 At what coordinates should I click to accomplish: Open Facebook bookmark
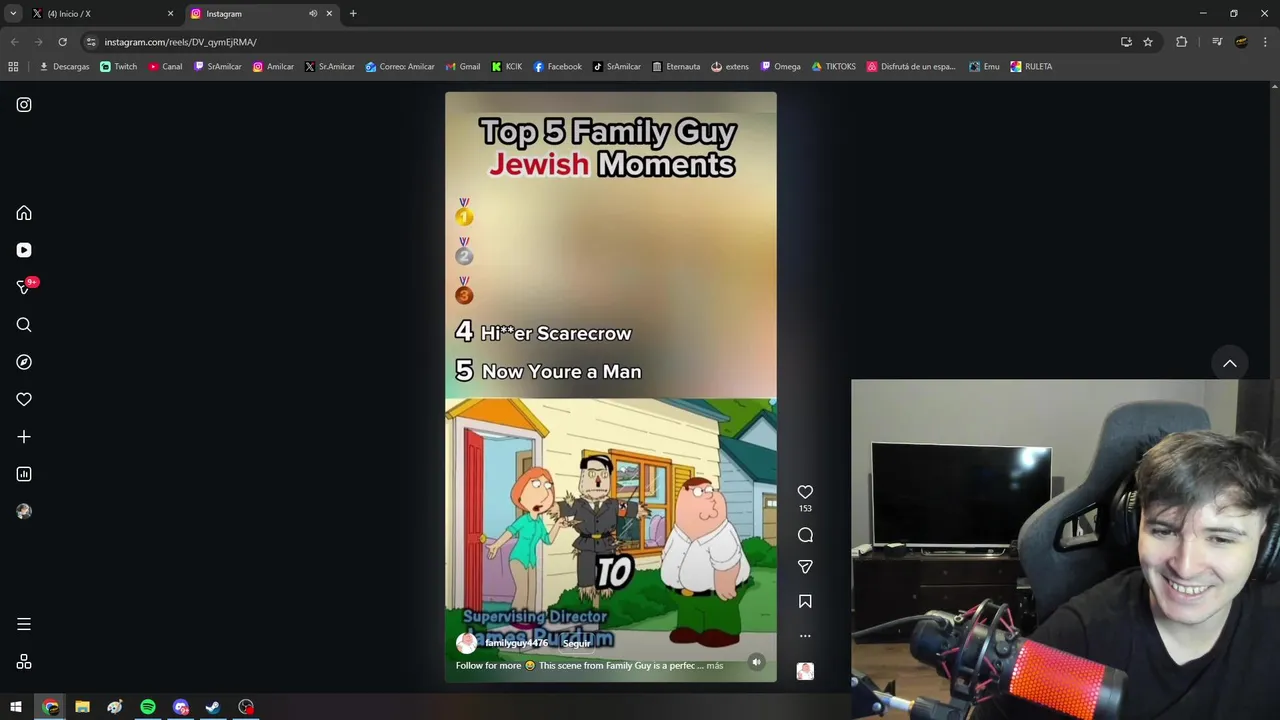[558, 67]
